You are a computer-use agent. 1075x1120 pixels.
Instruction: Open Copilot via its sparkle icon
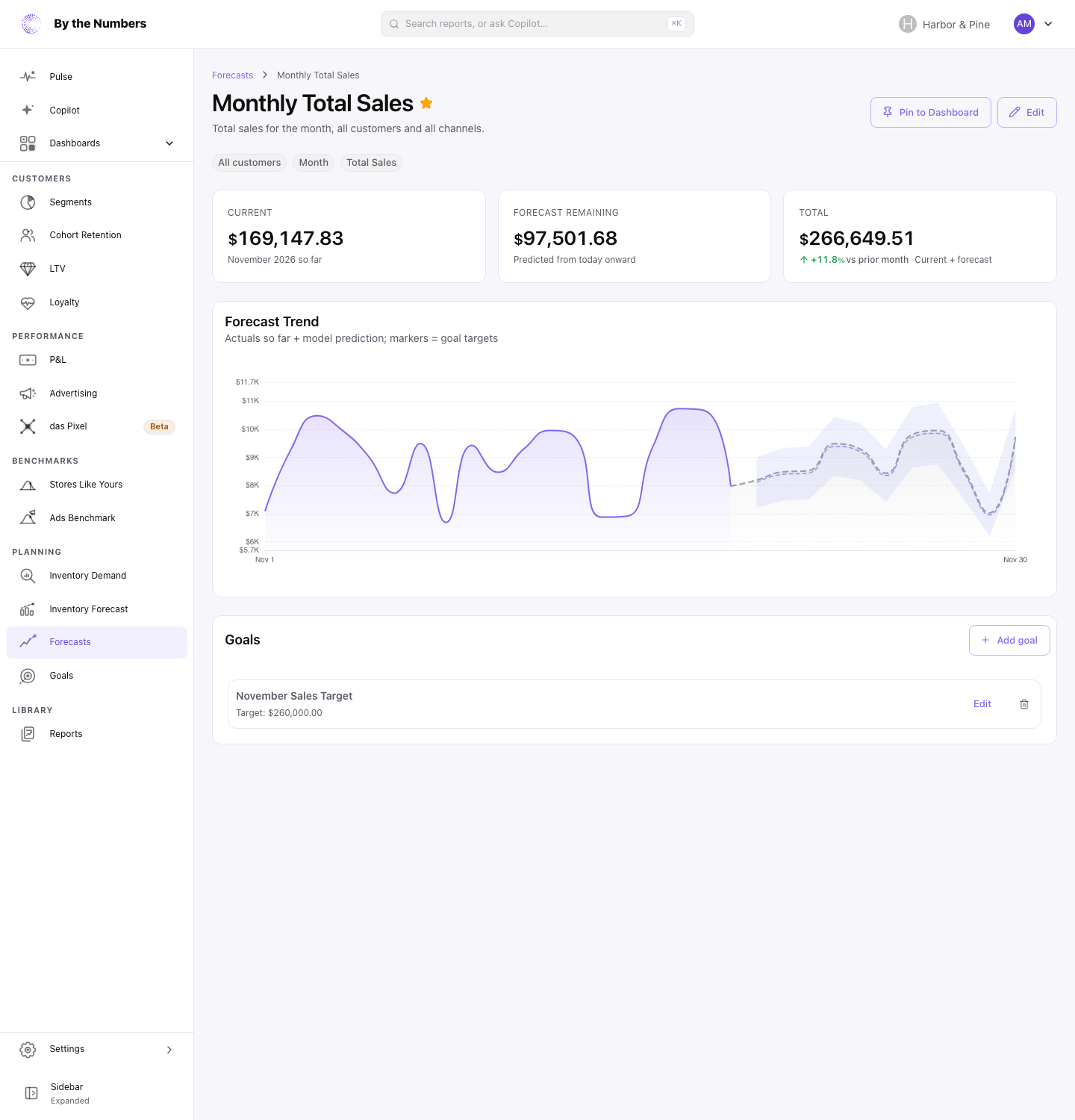(28, 110)
